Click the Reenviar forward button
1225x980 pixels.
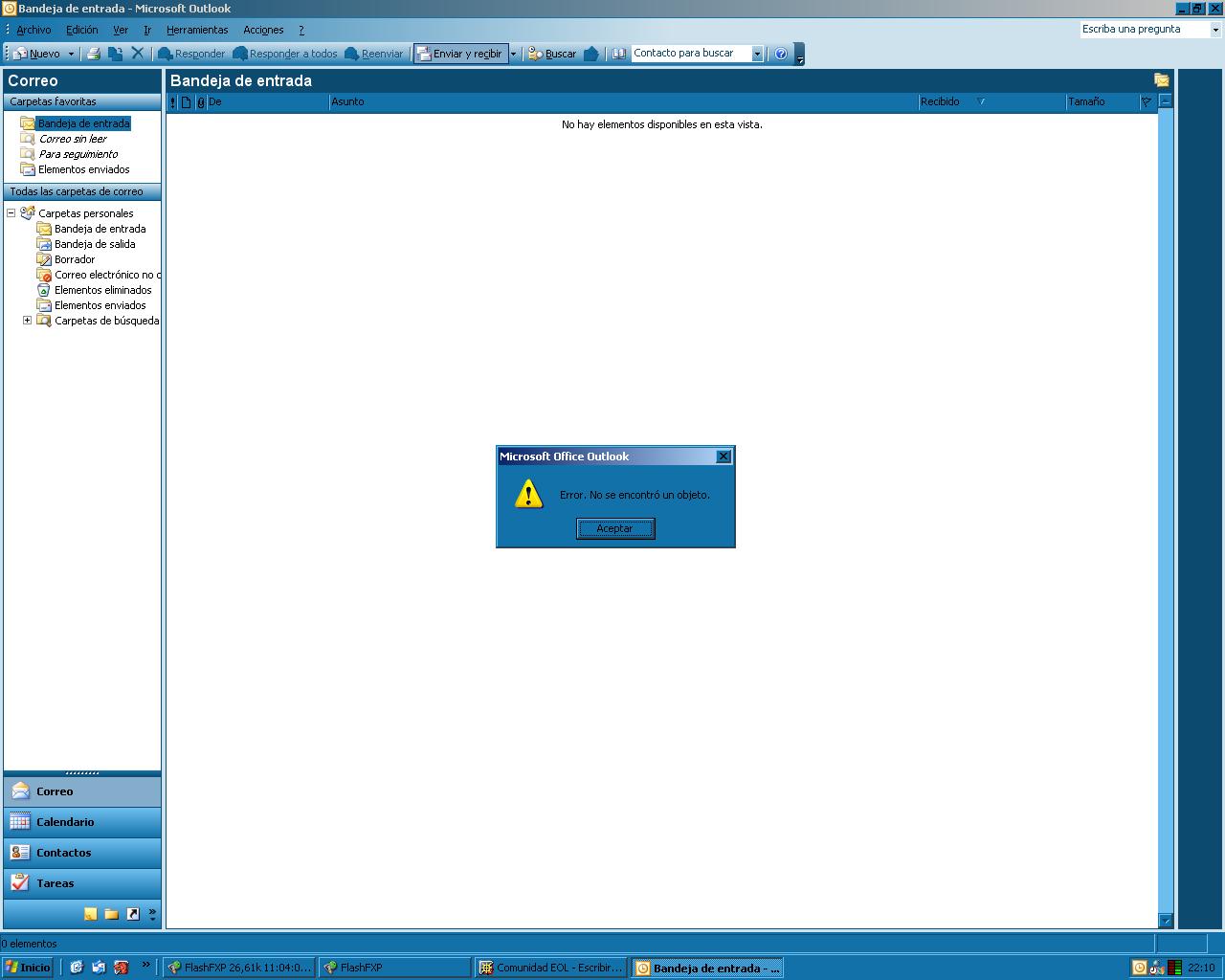(374, 54)
